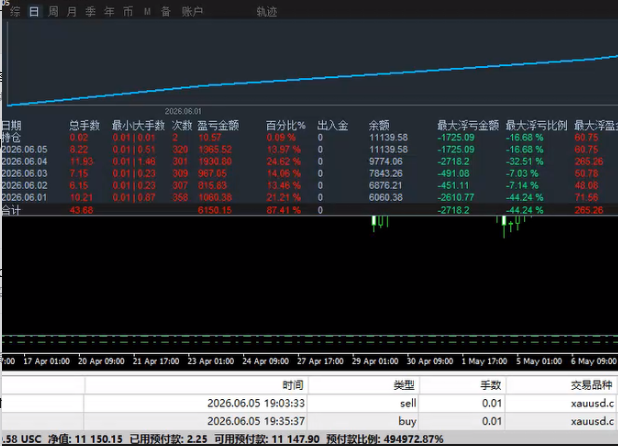The height and width of the screenshot is (446, 618).
Task: Click profit amount 815.83
Action: (x=212, y=186)
